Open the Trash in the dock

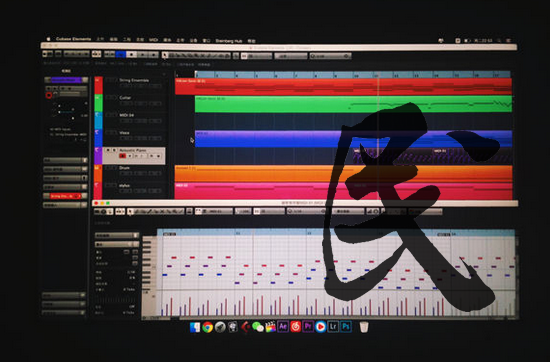pyautogui.click(x=364, y=327)
